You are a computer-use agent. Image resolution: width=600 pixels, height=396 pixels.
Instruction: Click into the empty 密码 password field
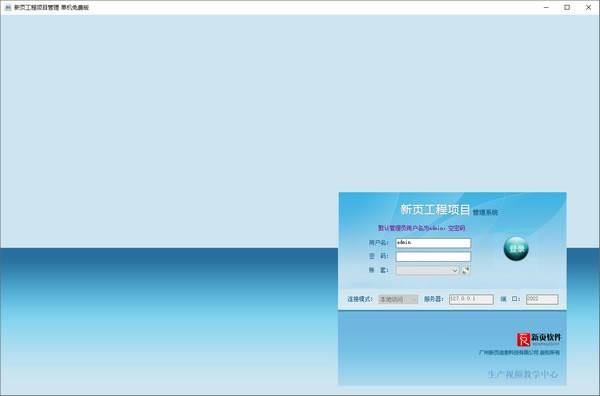coord(433,256)
